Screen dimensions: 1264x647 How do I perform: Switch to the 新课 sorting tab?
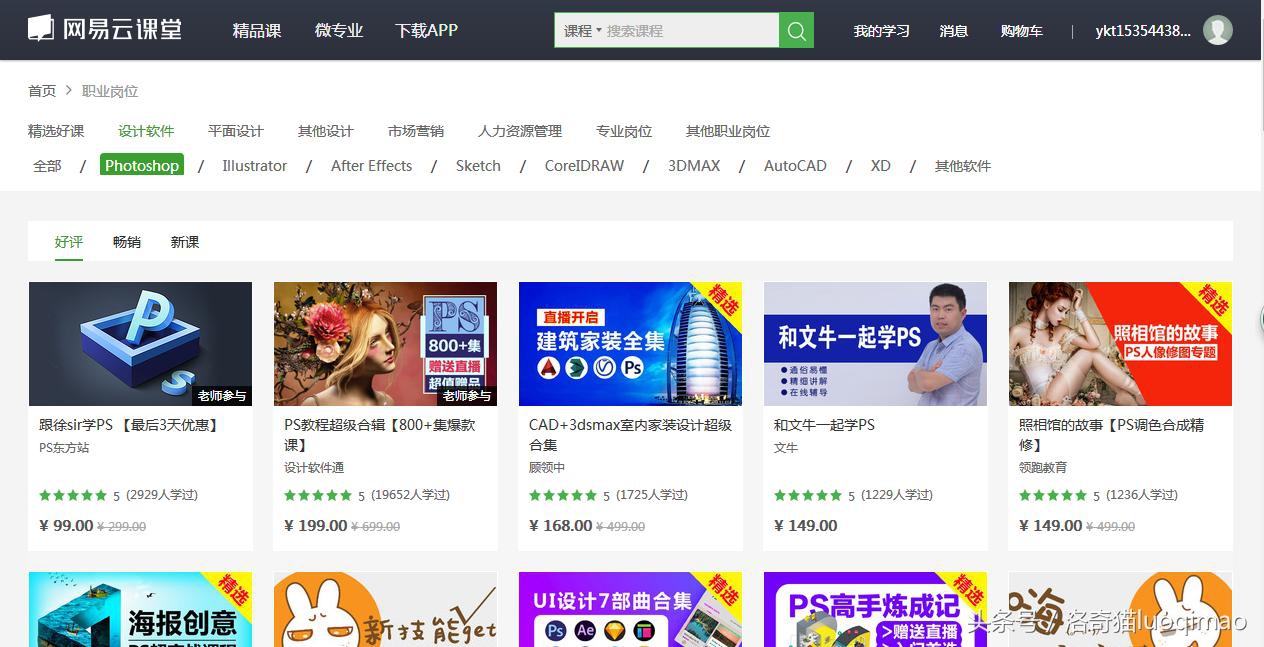coord(184,241)
